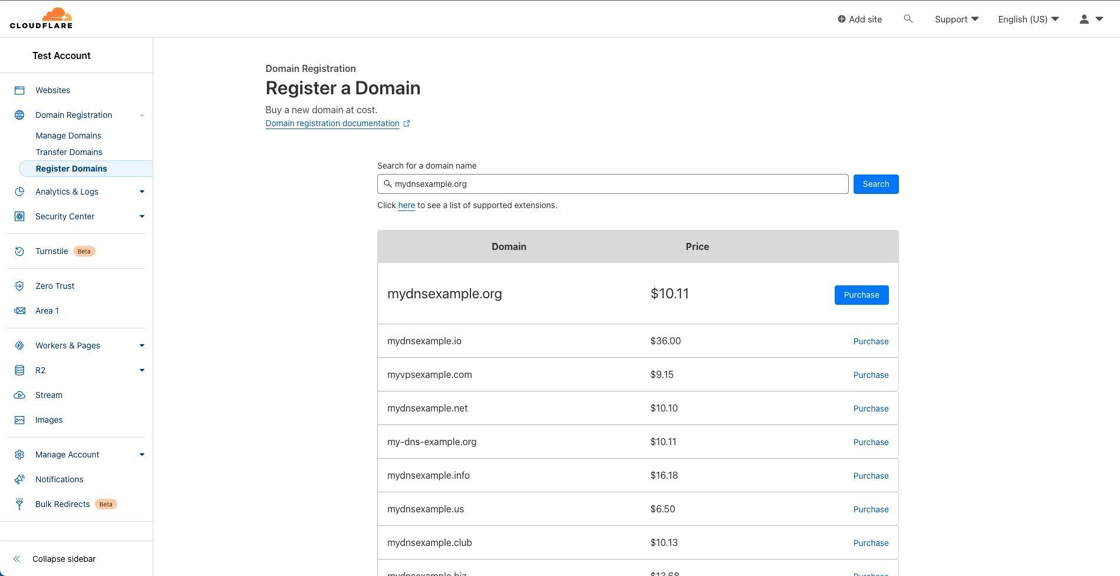Click mydnsexample.org domain name in top row
This screenshot has width=1120, height=576.
(x=444, y=294)
